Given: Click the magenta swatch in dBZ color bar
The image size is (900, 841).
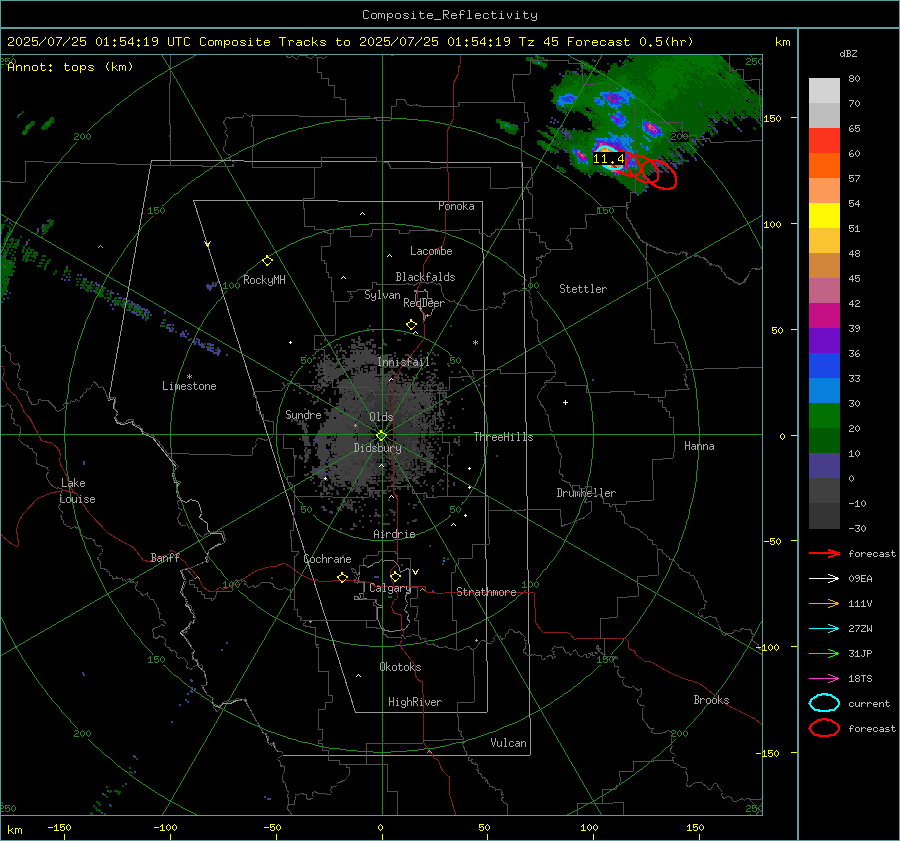Looking at the screenshot, I should 824,316.
